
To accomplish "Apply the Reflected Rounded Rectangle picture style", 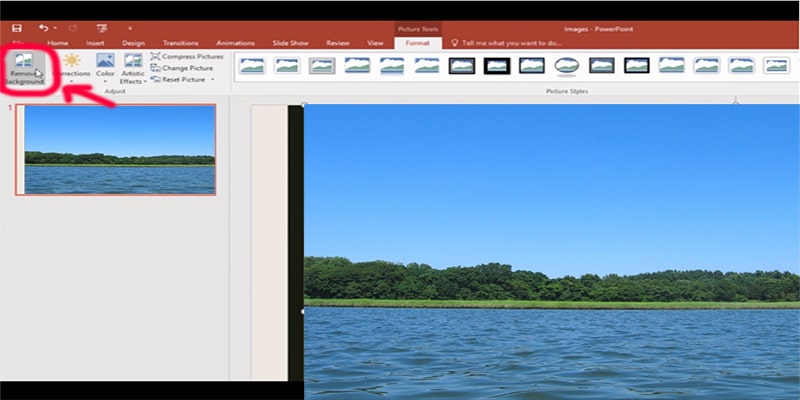I will click(x=392, y=66).
